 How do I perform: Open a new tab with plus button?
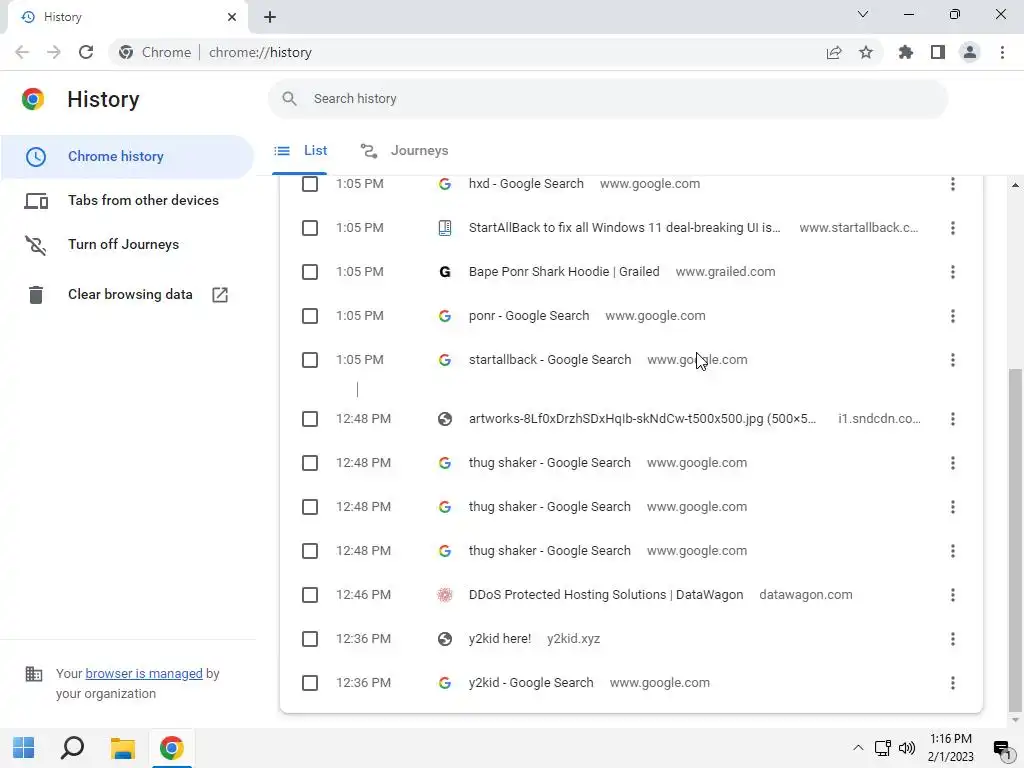coord(270,17)
